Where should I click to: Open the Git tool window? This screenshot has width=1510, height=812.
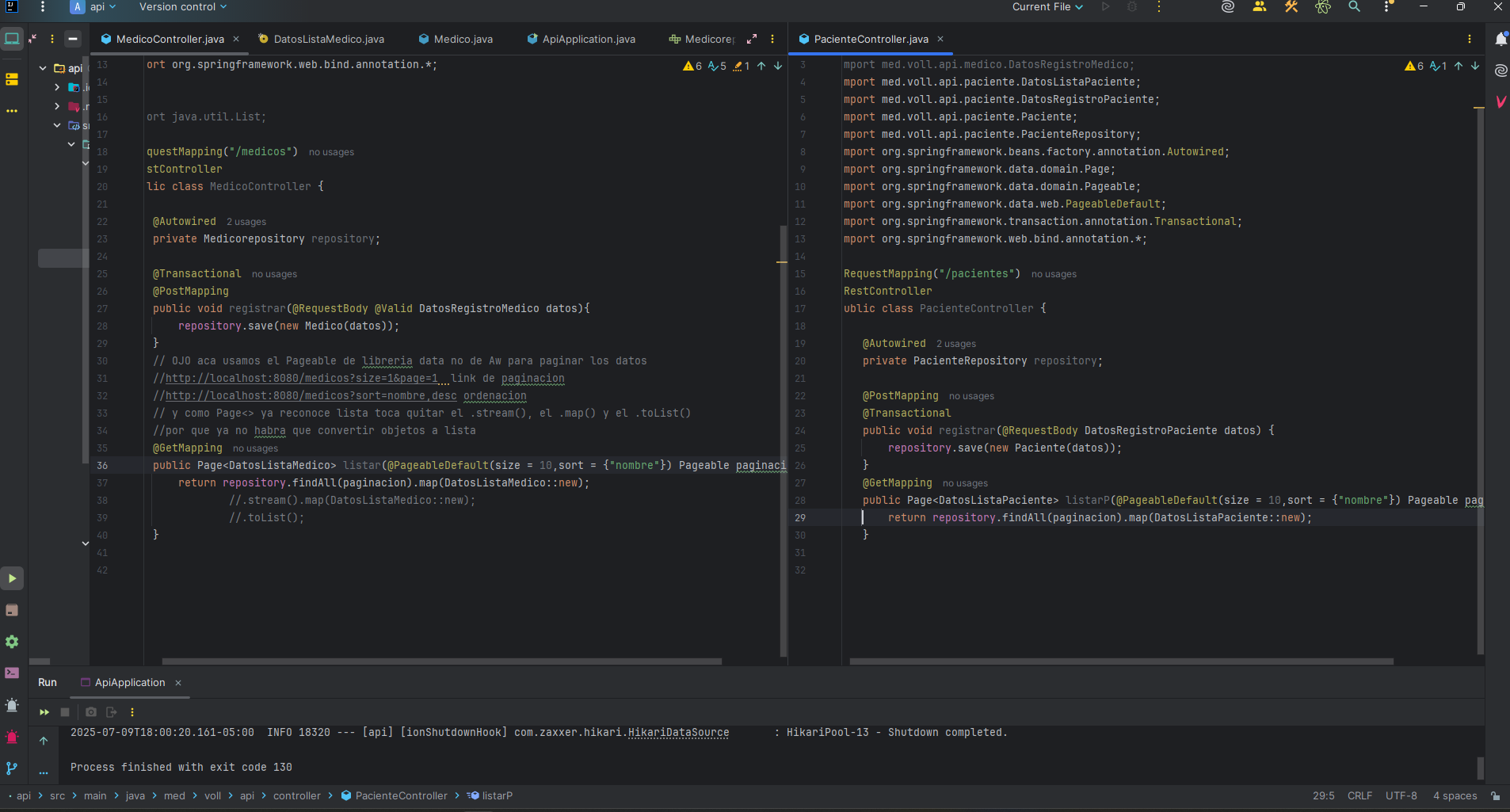pyautogui.click(x=12, y=768)
